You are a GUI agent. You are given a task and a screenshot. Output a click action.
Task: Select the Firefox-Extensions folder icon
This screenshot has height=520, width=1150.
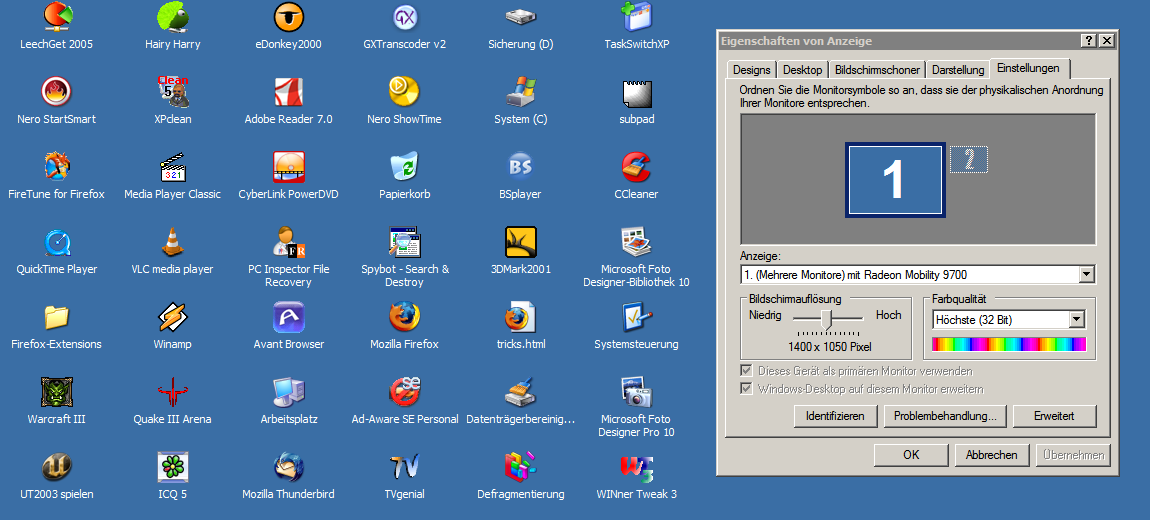pos(56,317)
